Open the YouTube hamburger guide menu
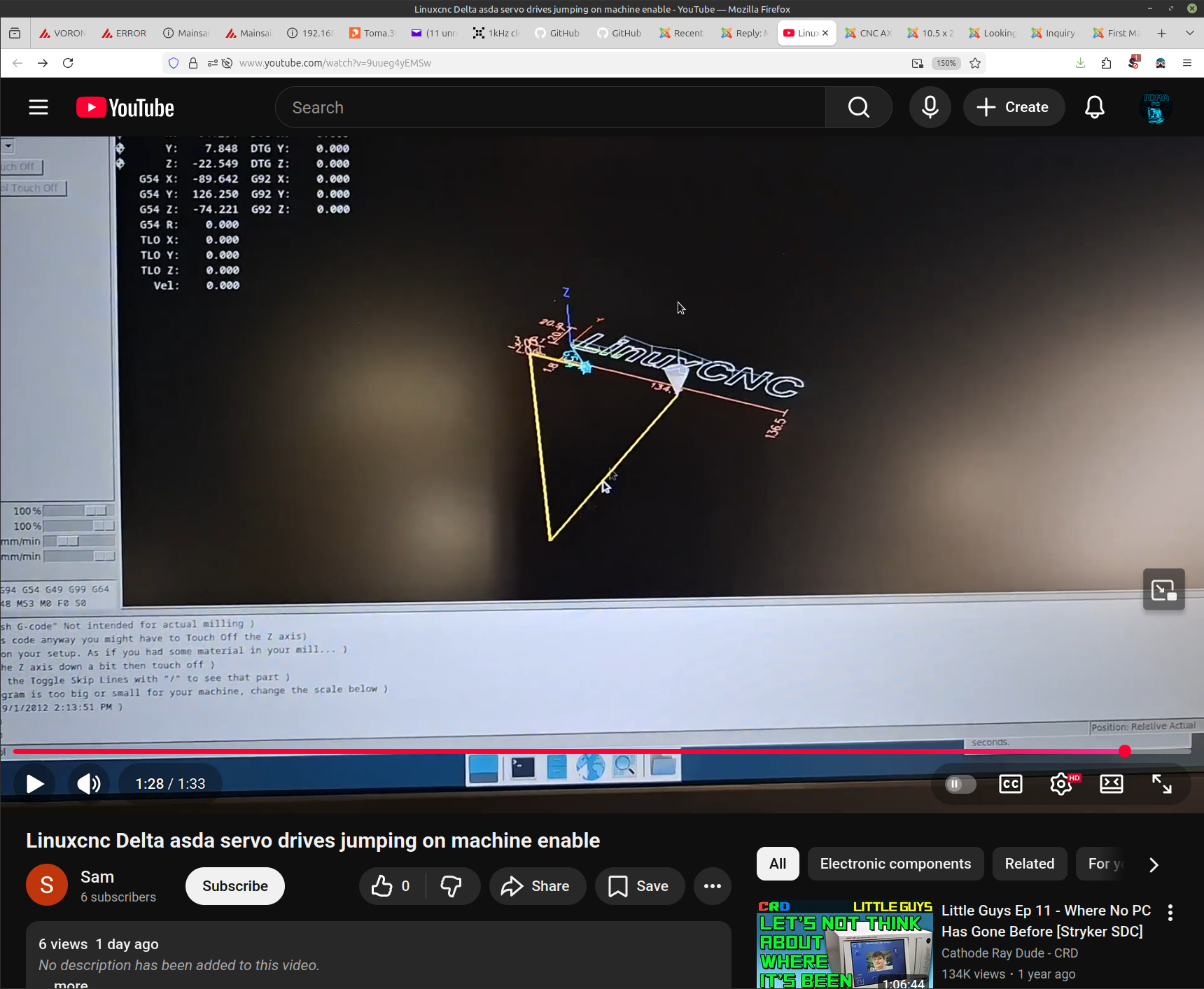1204x989 pixels. tap(38, 107)
